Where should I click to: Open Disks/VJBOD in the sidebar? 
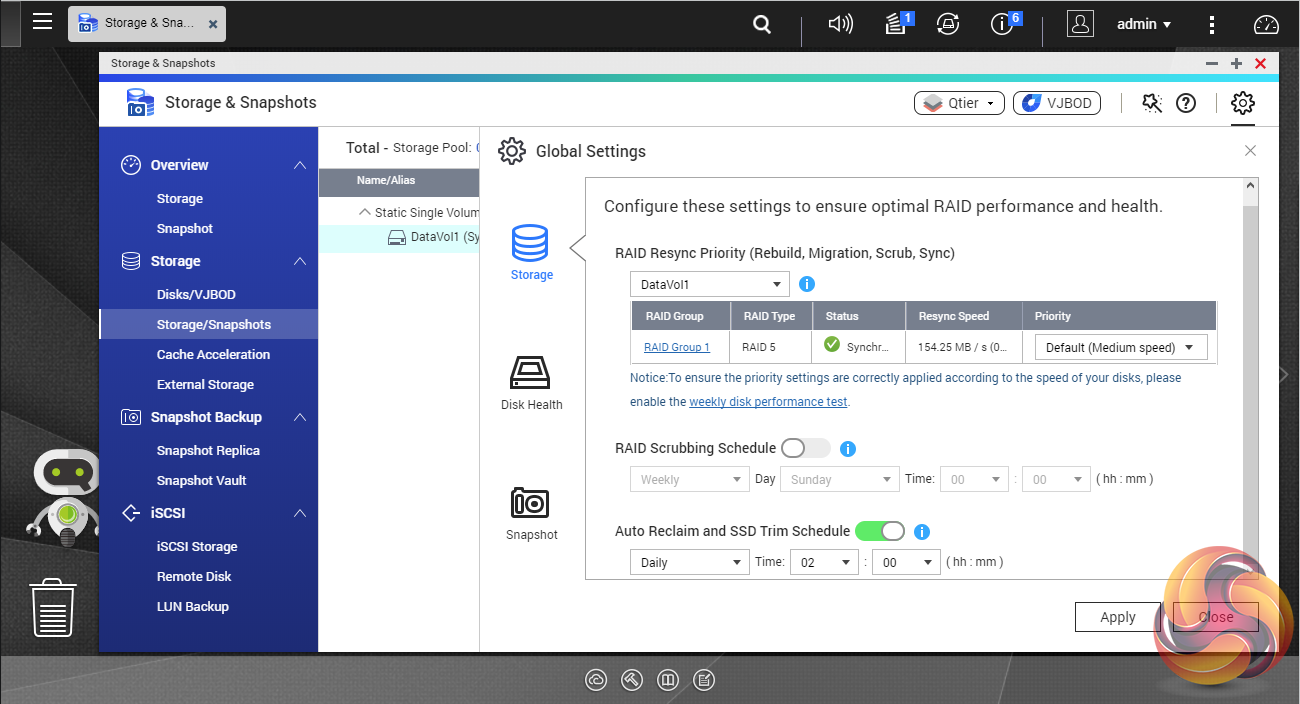click(x=196, y=294)
